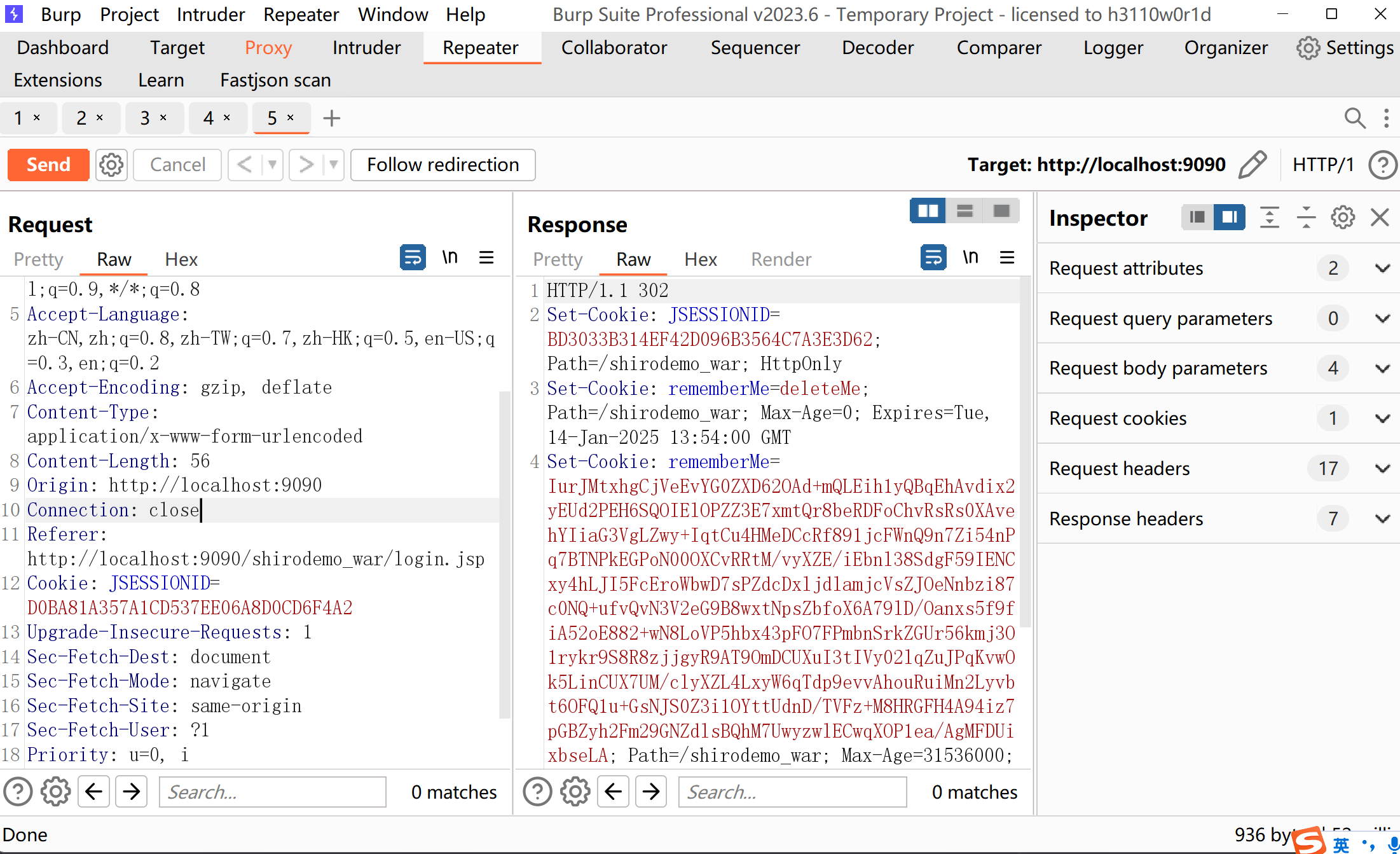Switch to Repeater tab 2
The width and height of the screenshot is (1400, 854).
(81, 118)
